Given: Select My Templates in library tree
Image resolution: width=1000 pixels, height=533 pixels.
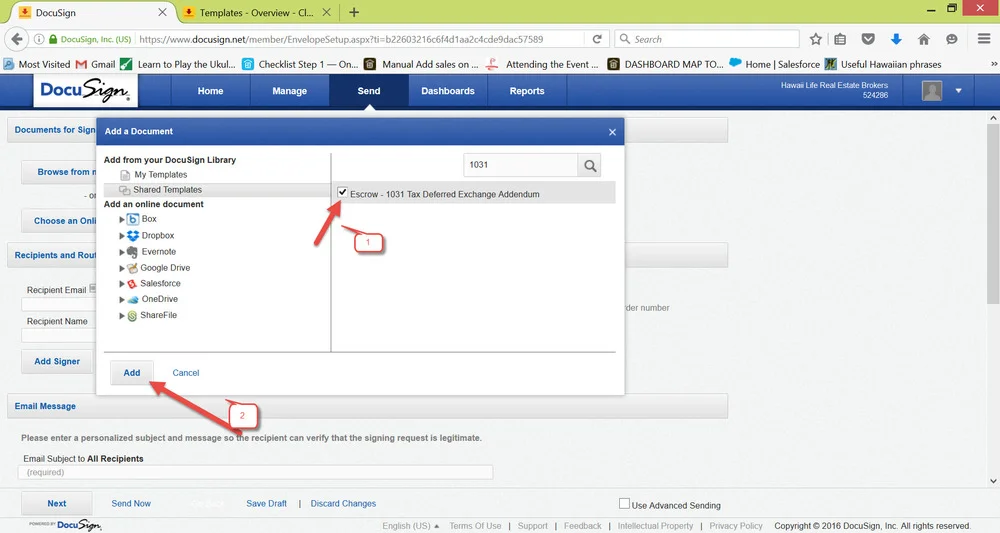Looking at the screenshot, I should click(161, 175).
